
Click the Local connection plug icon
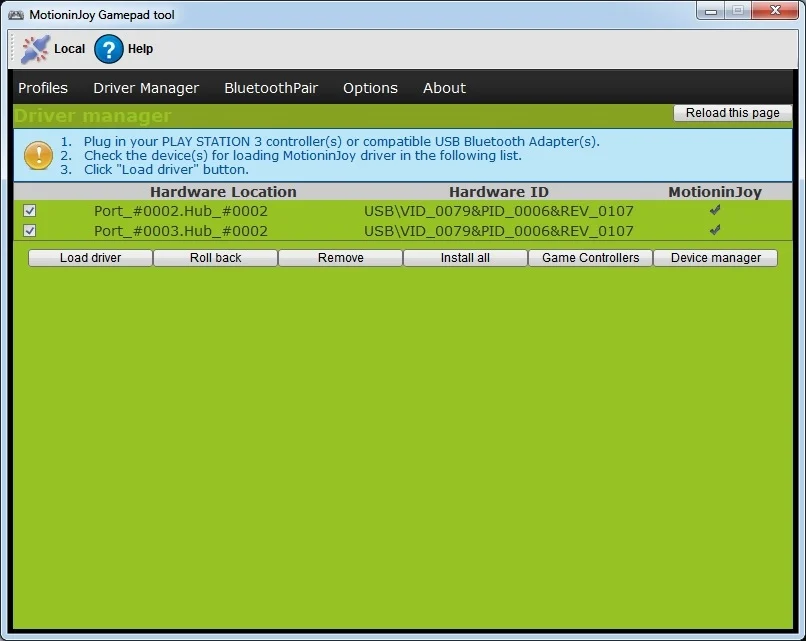click(x=35, y=49)
